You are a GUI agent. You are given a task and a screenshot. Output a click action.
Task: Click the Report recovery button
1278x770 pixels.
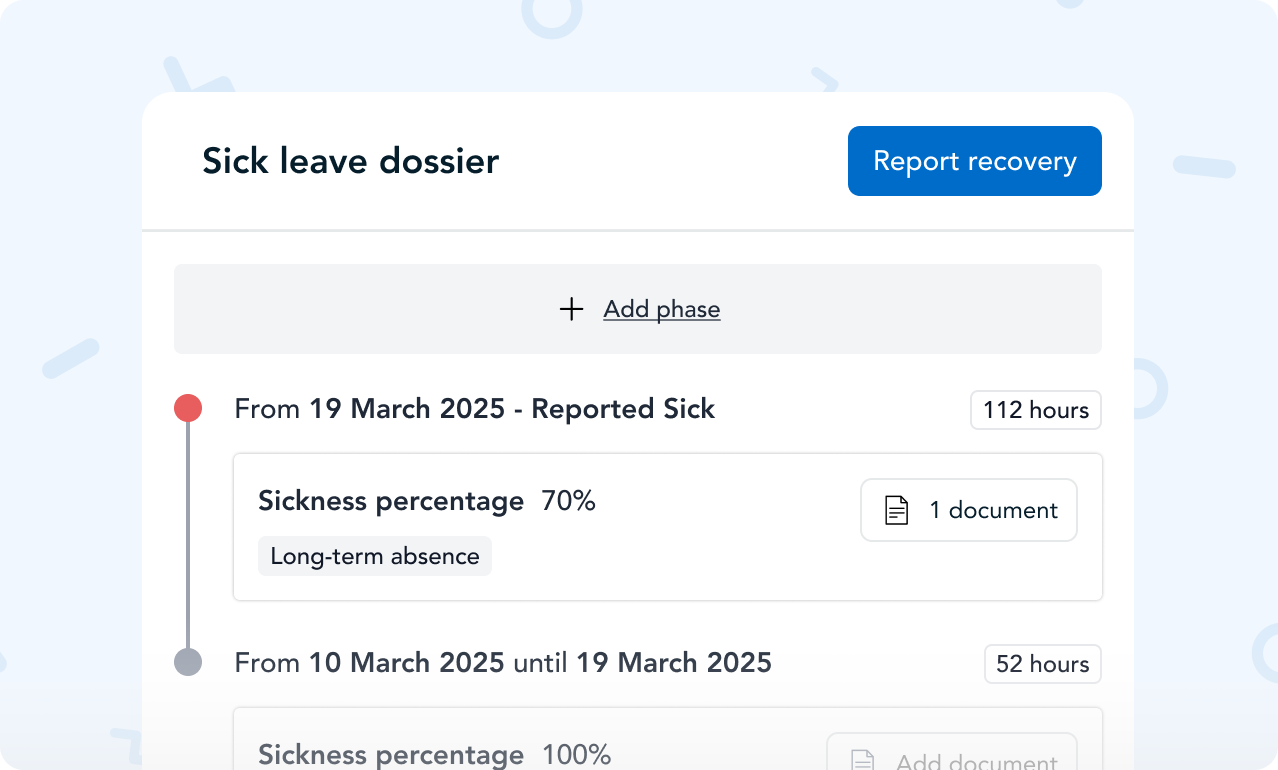[974, 161]
